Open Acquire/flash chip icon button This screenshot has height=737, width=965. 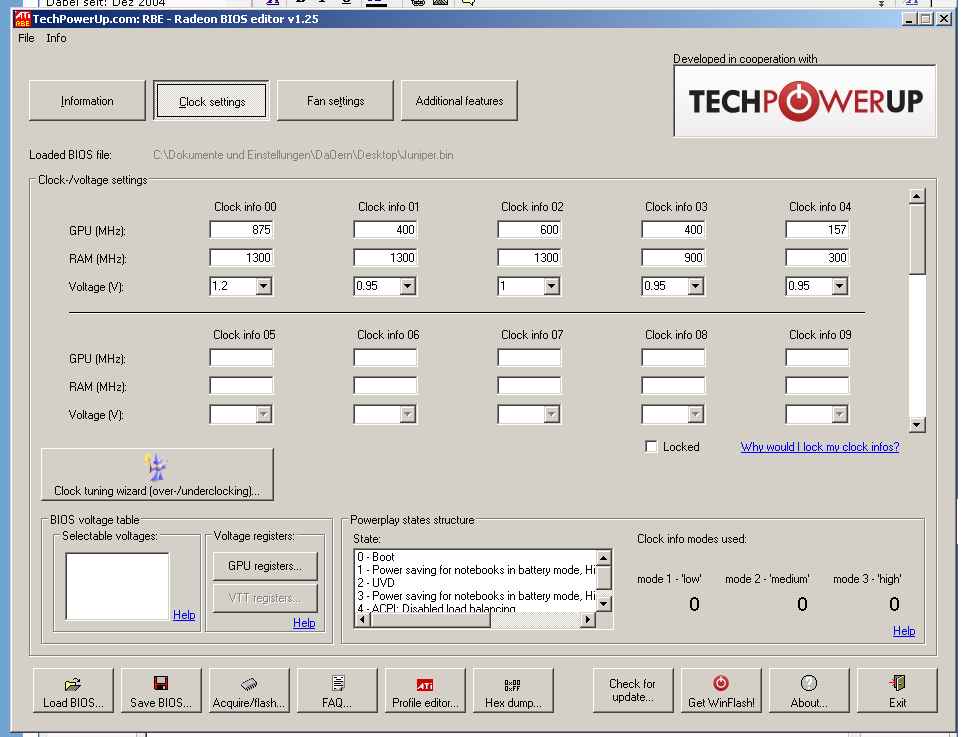(x=249, y=690)
